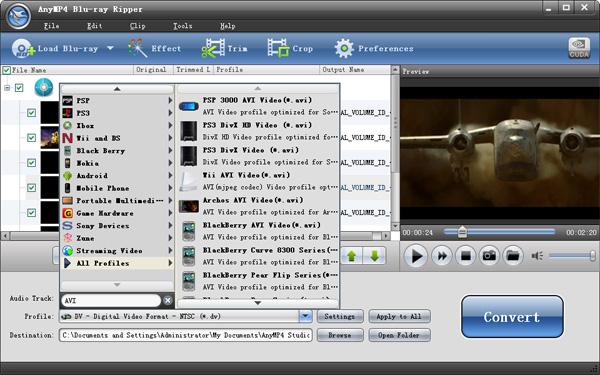Mute audio with speaker icon

[537, 256]
